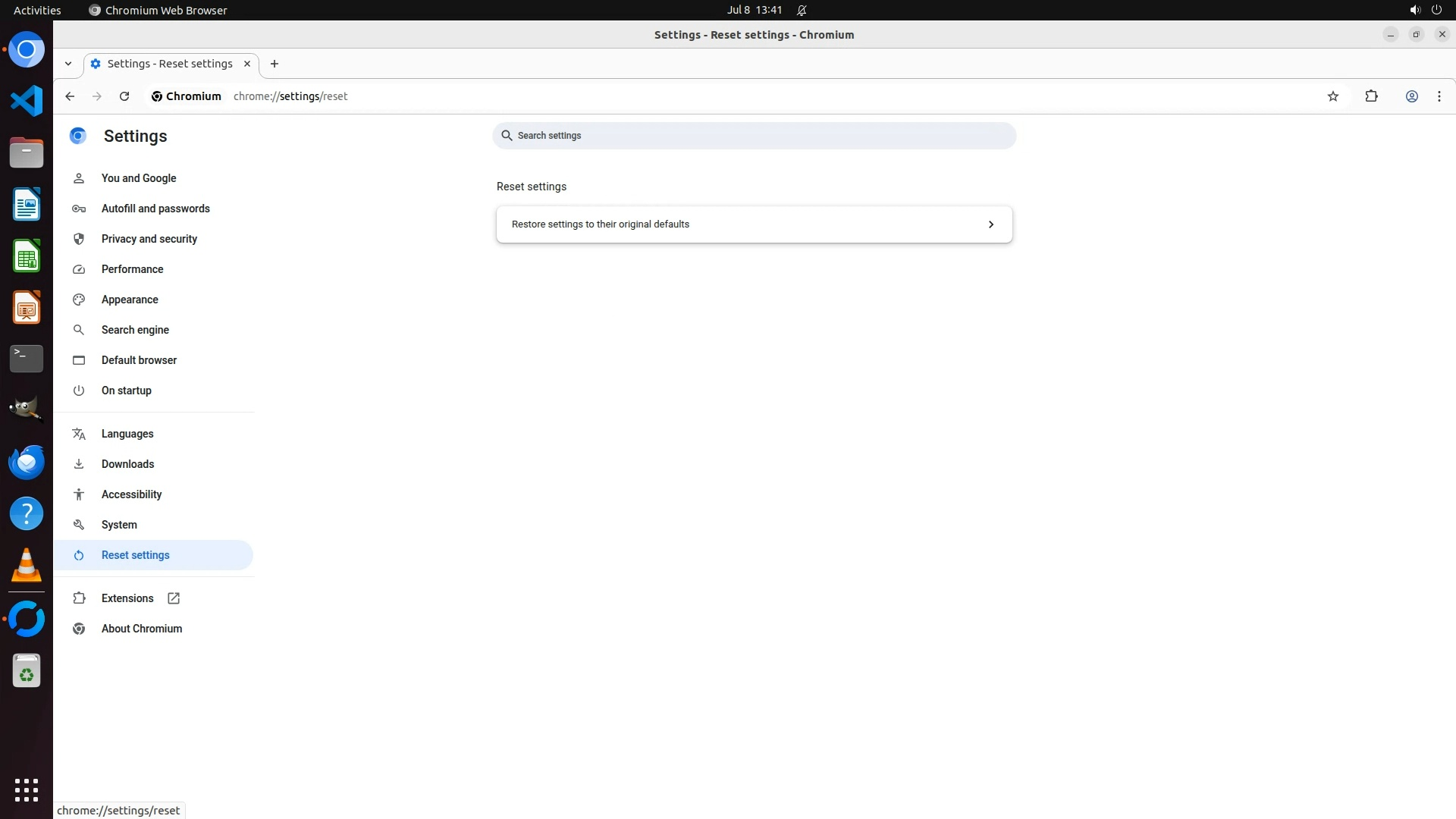The width and height of the screenshot is (1456, 819).
Task: Open a new tab with the plus button
Action: (275, 64)
